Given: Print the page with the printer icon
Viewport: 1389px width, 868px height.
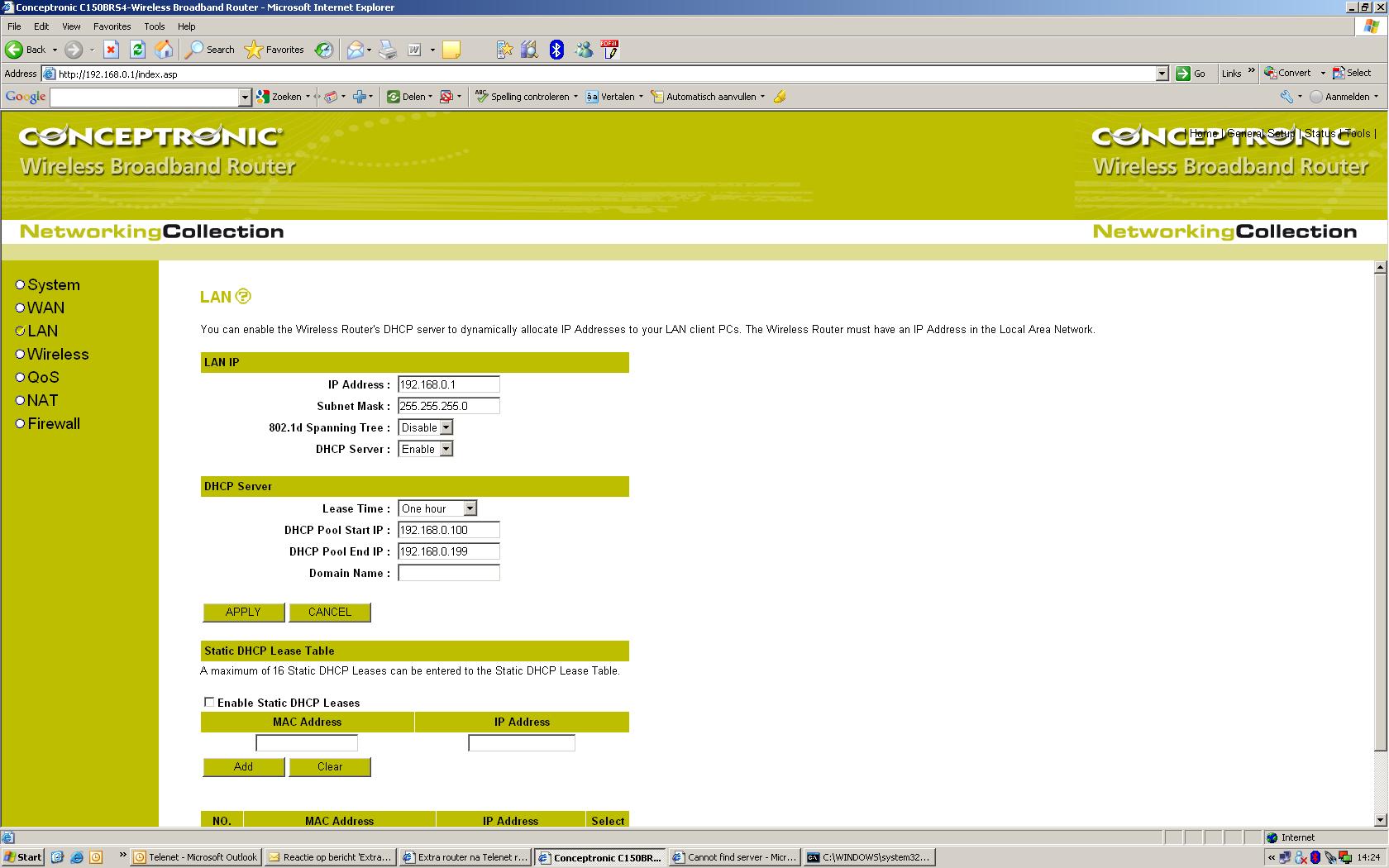Looking at the screenshot, I should click(388, 50).
